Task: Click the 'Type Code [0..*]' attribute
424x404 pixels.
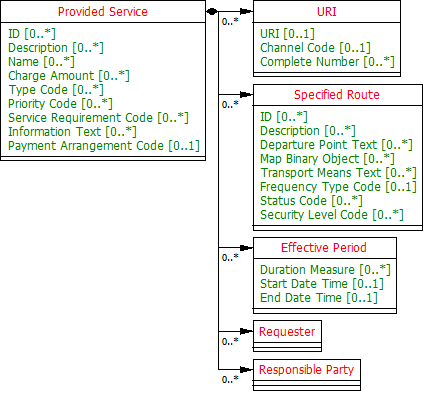Action: coord(56,90)
